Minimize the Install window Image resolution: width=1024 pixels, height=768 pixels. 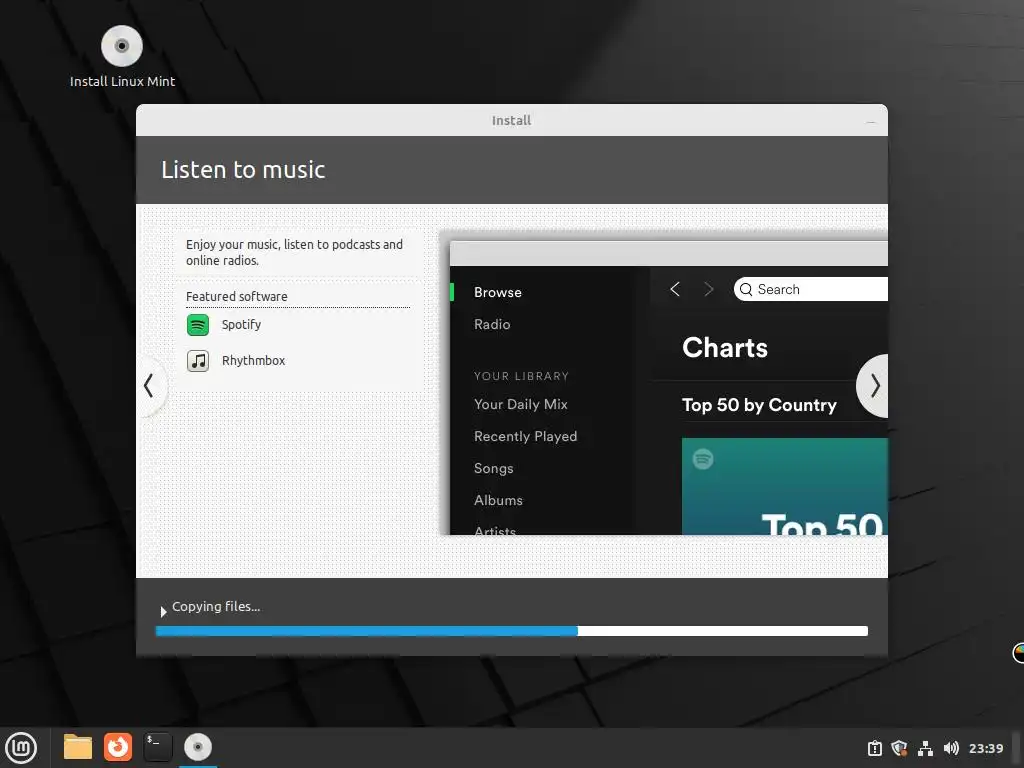[871, 121]
